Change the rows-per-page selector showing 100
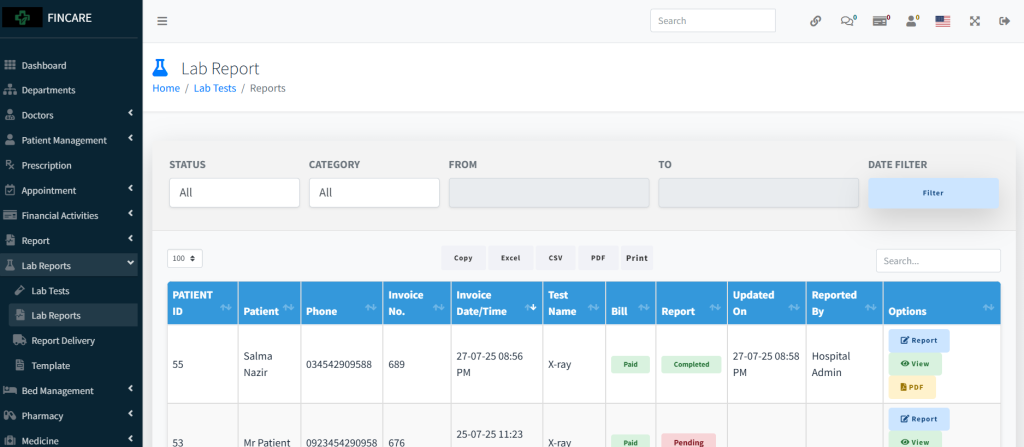The width and height of the screenshot is (1024, 447). (185, 258)
